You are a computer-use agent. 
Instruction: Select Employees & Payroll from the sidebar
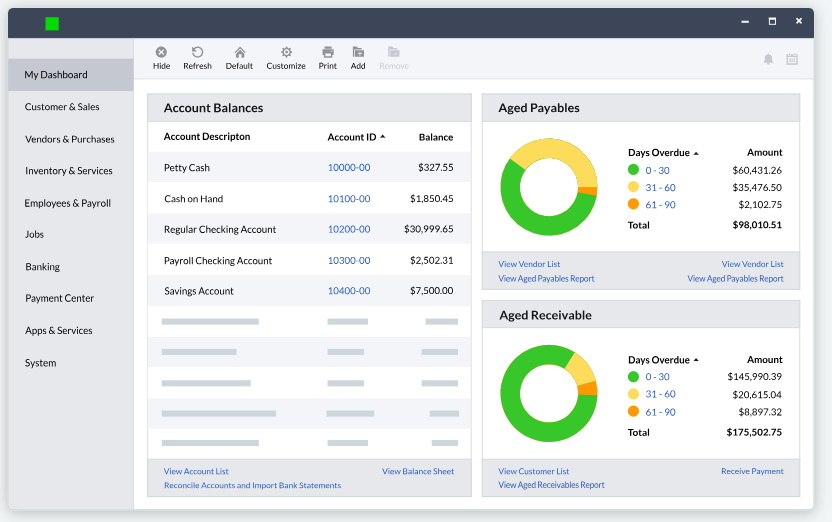pos(67,203)
